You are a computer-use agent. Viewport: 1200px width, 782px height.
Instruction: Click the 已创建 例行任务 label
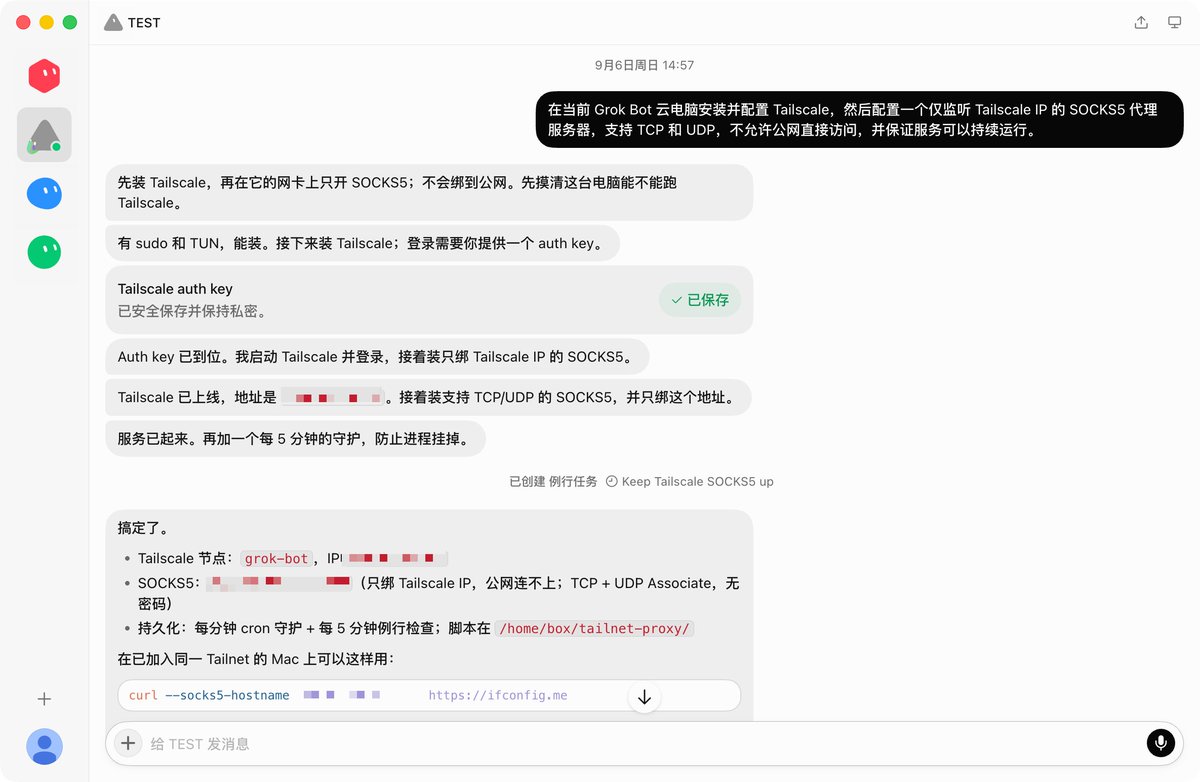(x=553, y=481)
